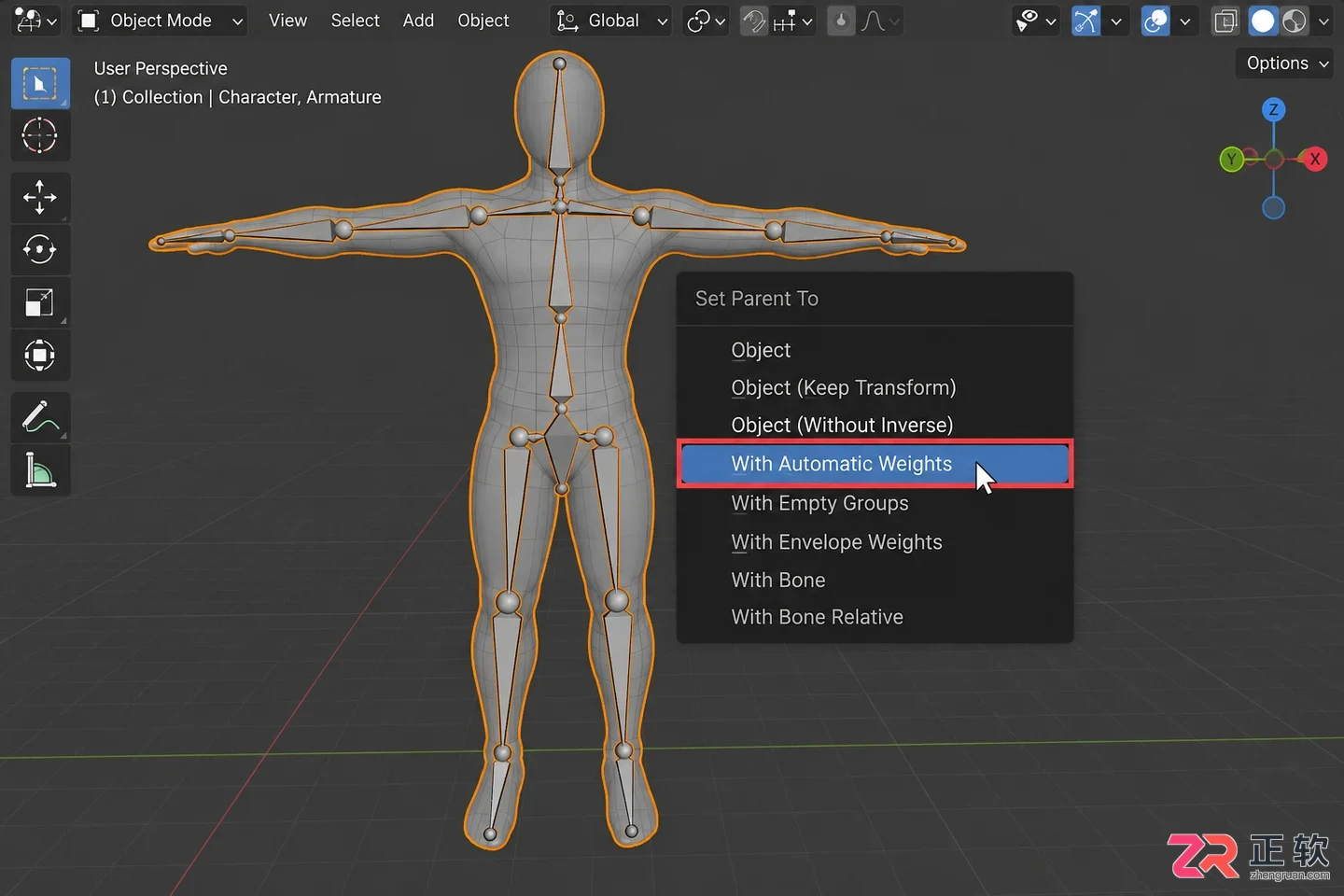1344x896 pixels.
Task: Toggle proportional editing
Action: coord(841,21)
